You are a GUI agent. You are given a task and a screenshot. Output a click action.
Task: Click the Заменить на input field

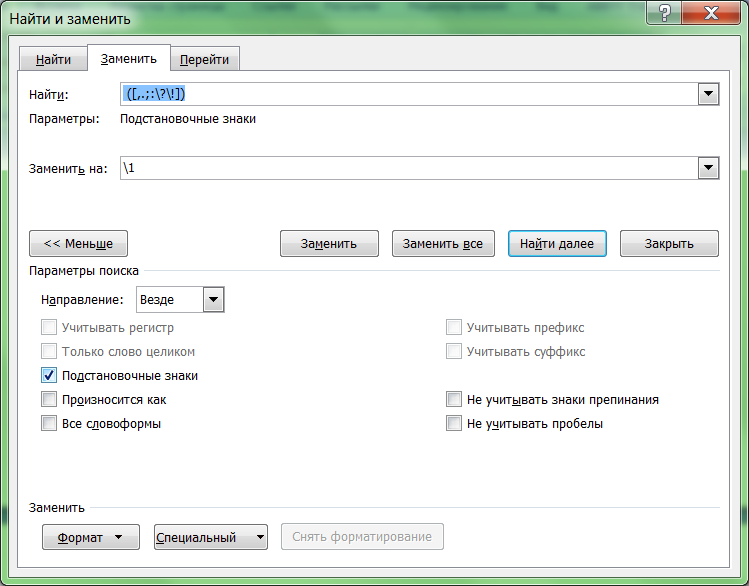409,168
